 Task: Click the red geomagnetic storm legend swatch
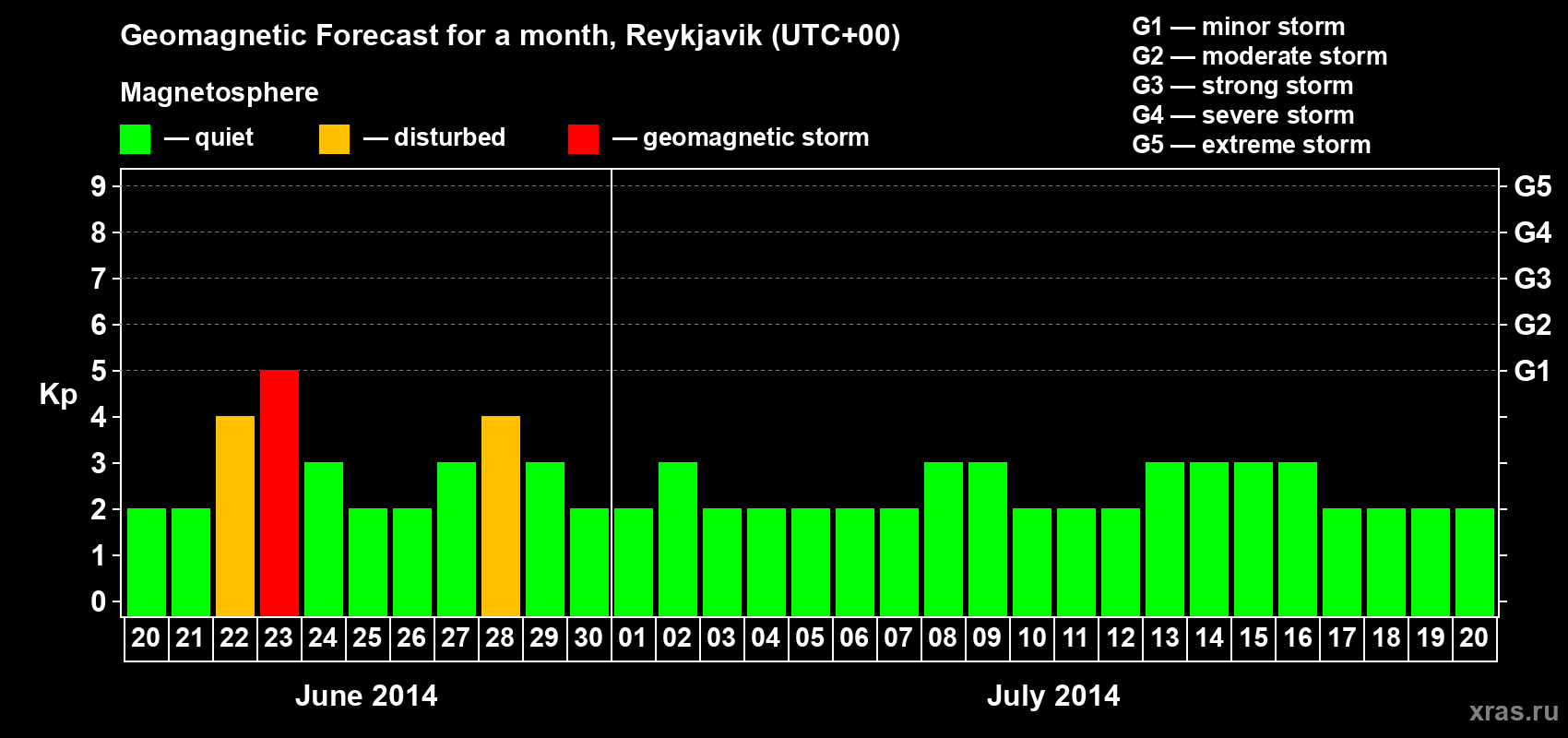(x=583, y=139)
